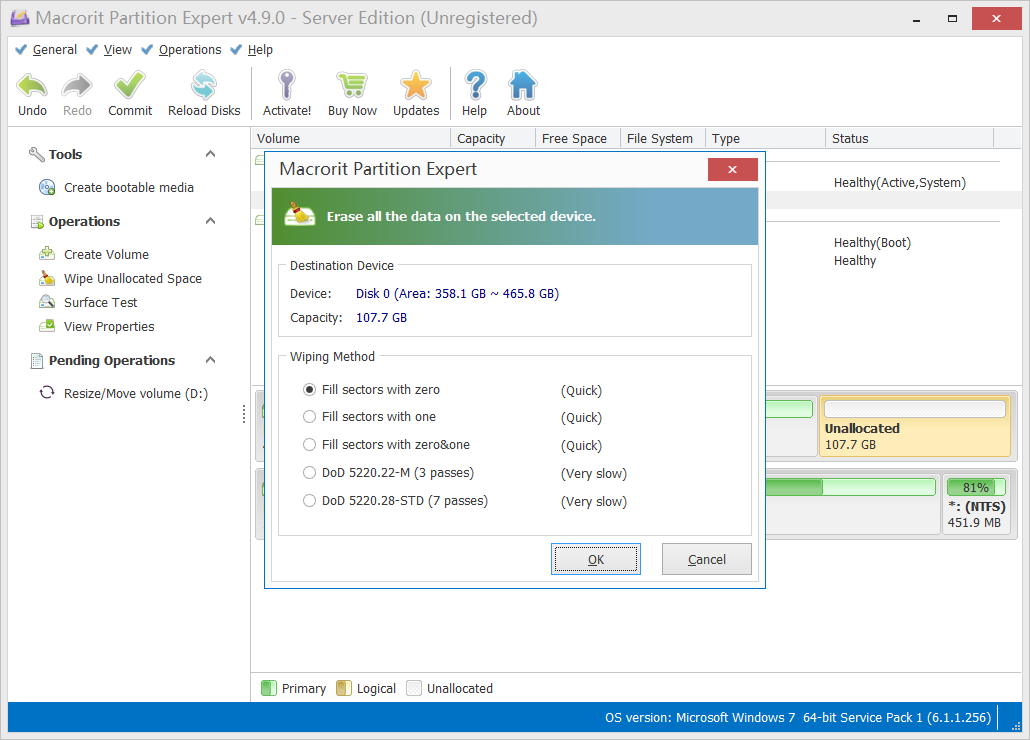The width and height of the screenshot is (1030, 740).
Task: Click View Properties link
Action: point(109,326)
